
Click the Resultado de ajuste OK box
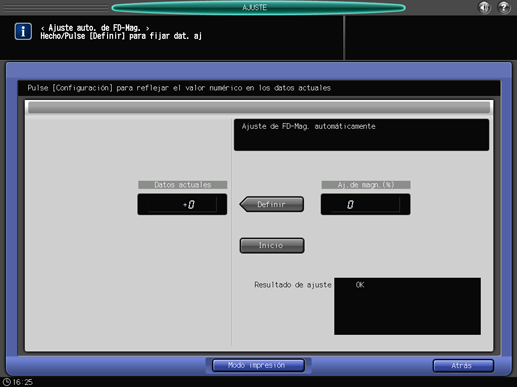pyautogui.click(x=407, y=306)
